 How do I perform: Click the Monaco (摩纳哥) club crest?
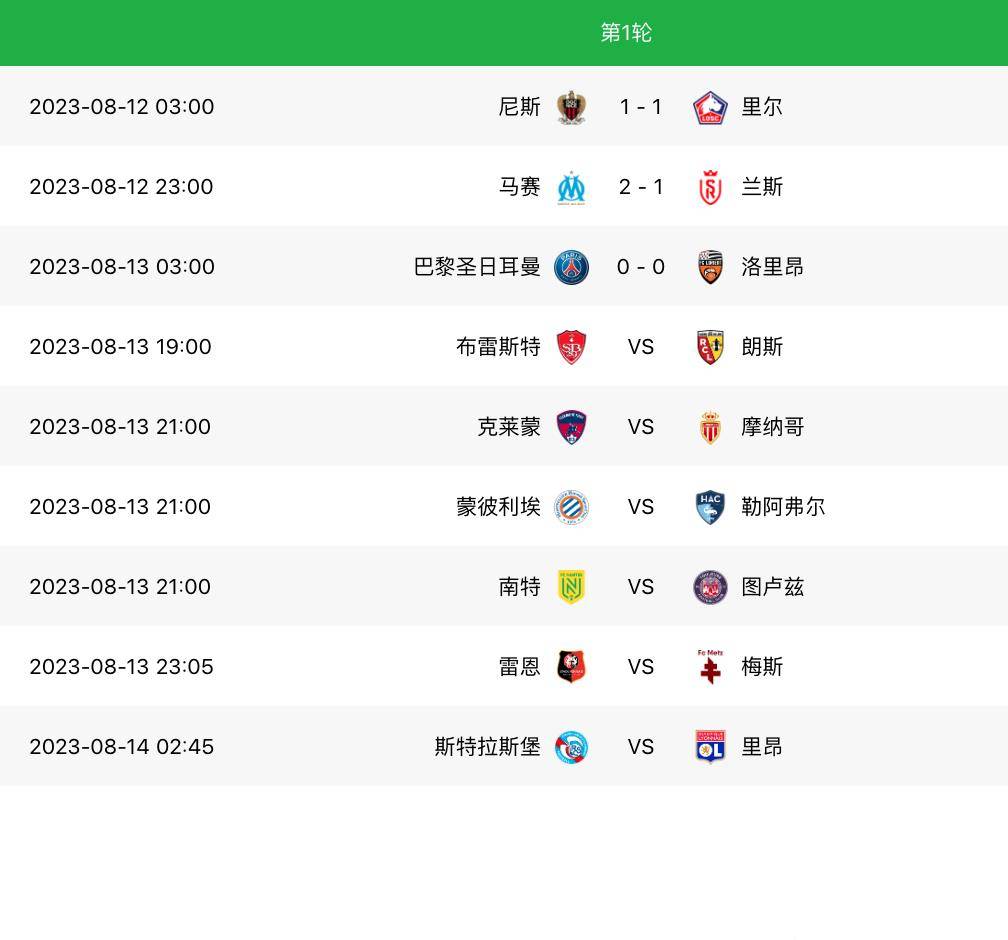tap(710, 427)
